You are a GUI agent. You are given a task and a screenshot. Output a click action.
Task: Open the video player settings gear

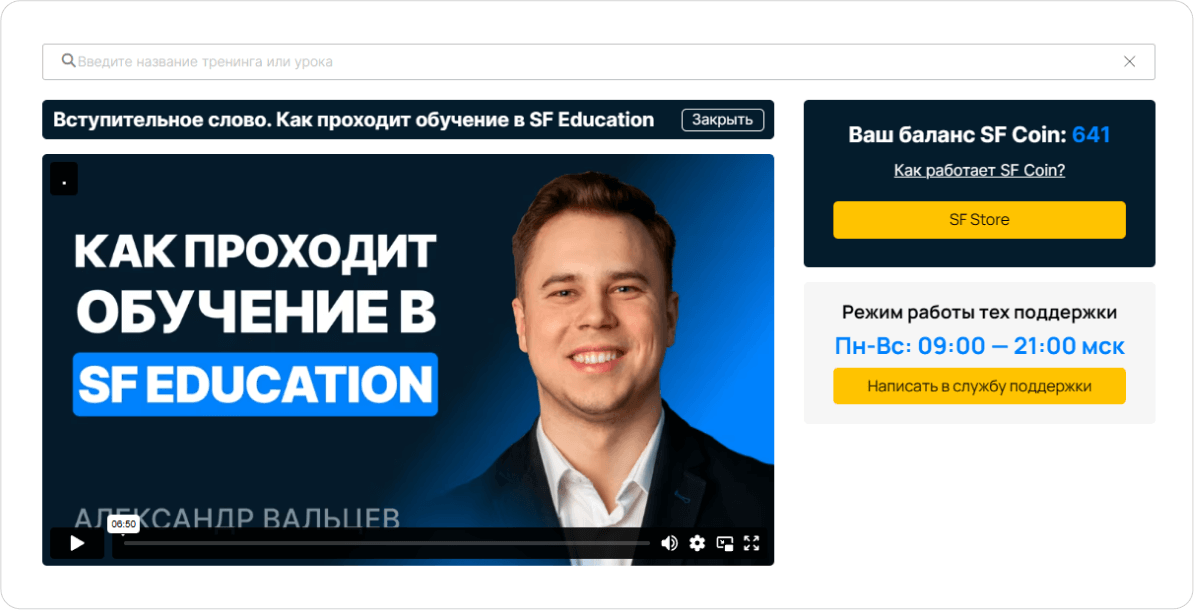coord(697,543)
